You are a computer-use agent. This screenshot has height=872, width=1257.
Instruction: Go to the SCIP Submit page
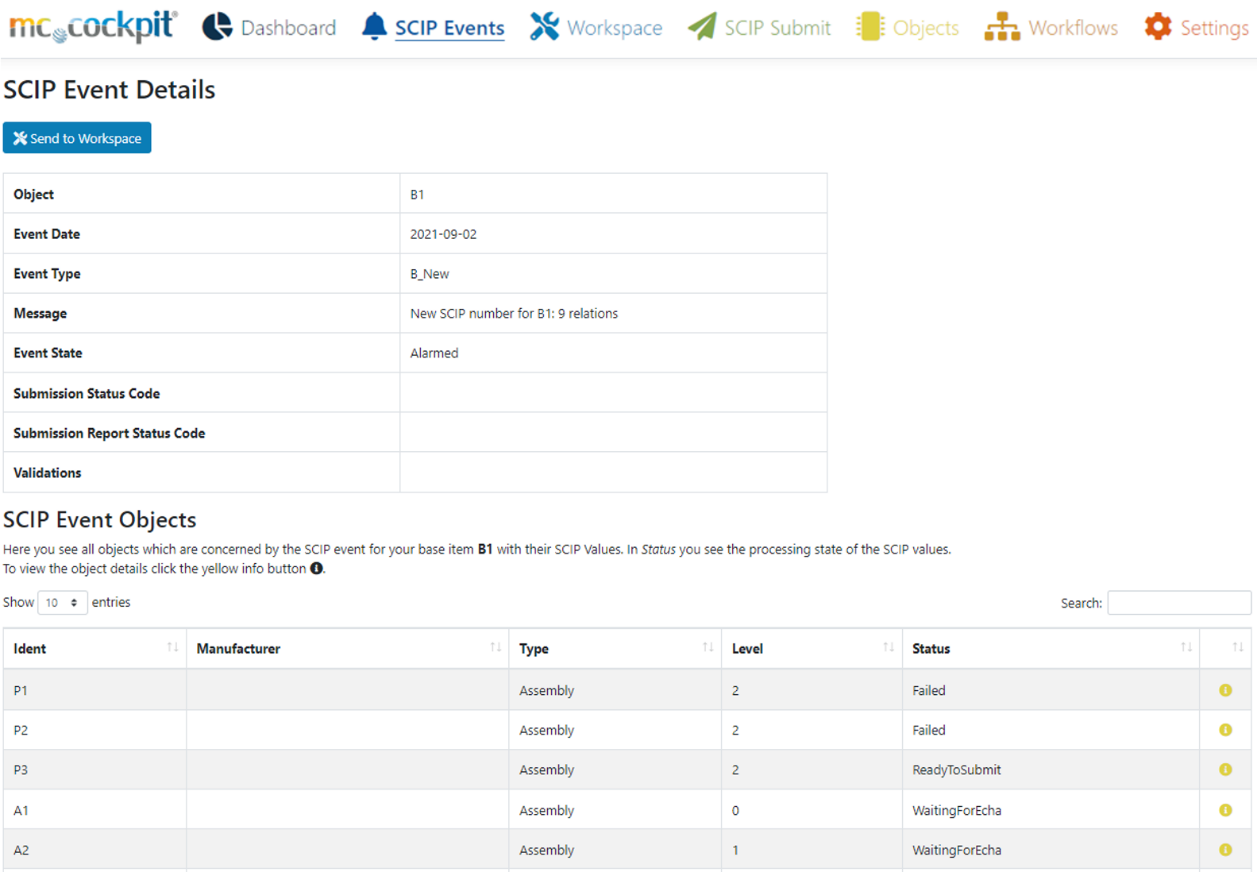tap(760, 27)
